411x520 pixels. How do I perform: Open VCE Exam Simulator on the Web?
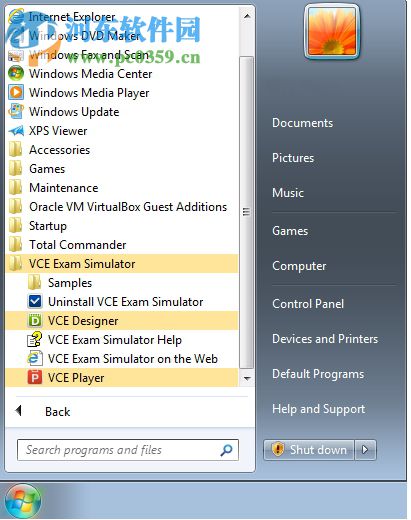coord(122,358)
